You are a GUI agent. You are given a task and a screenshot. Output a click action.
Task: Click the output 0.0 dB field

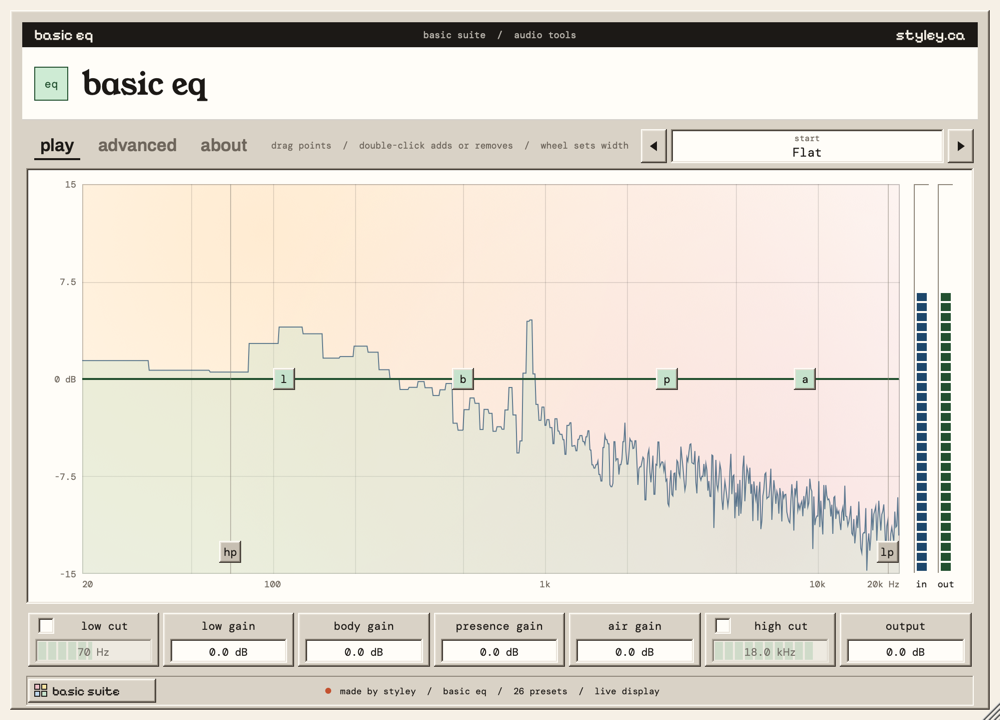tap(904, 652)
